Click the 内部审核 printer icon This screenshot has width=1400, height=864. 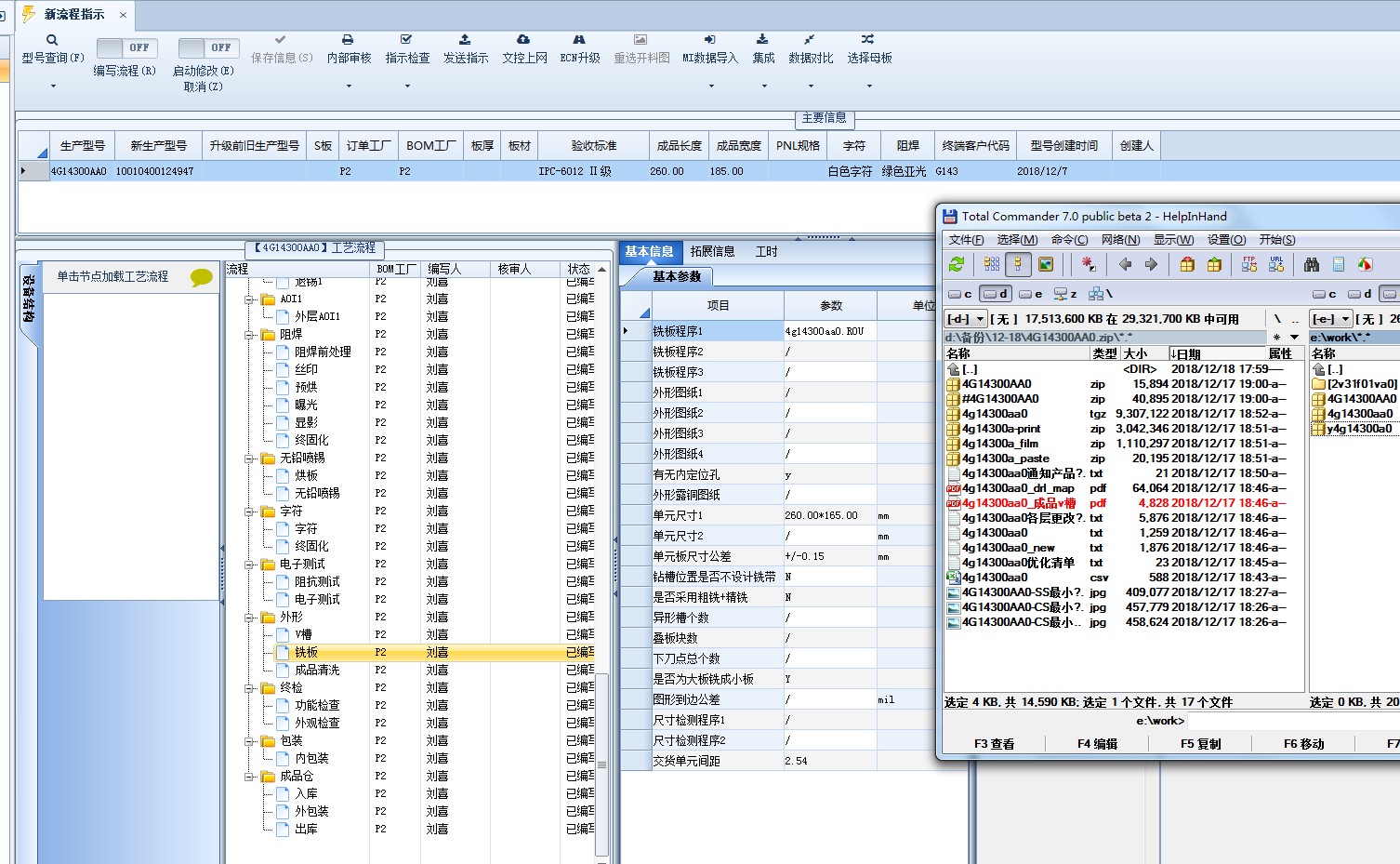(348, 40)
